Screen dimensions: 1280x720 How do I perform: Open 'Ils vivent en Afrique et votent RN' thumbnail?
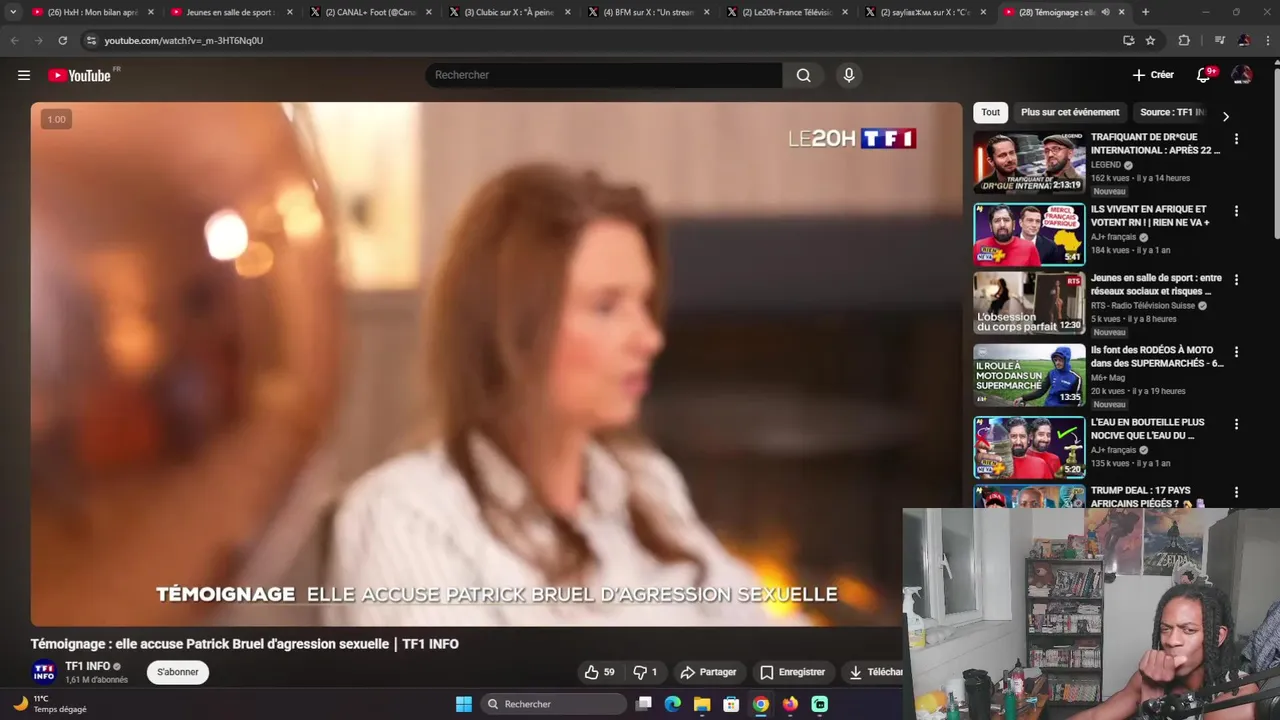pyautogui.click(x=1029, y=234)
